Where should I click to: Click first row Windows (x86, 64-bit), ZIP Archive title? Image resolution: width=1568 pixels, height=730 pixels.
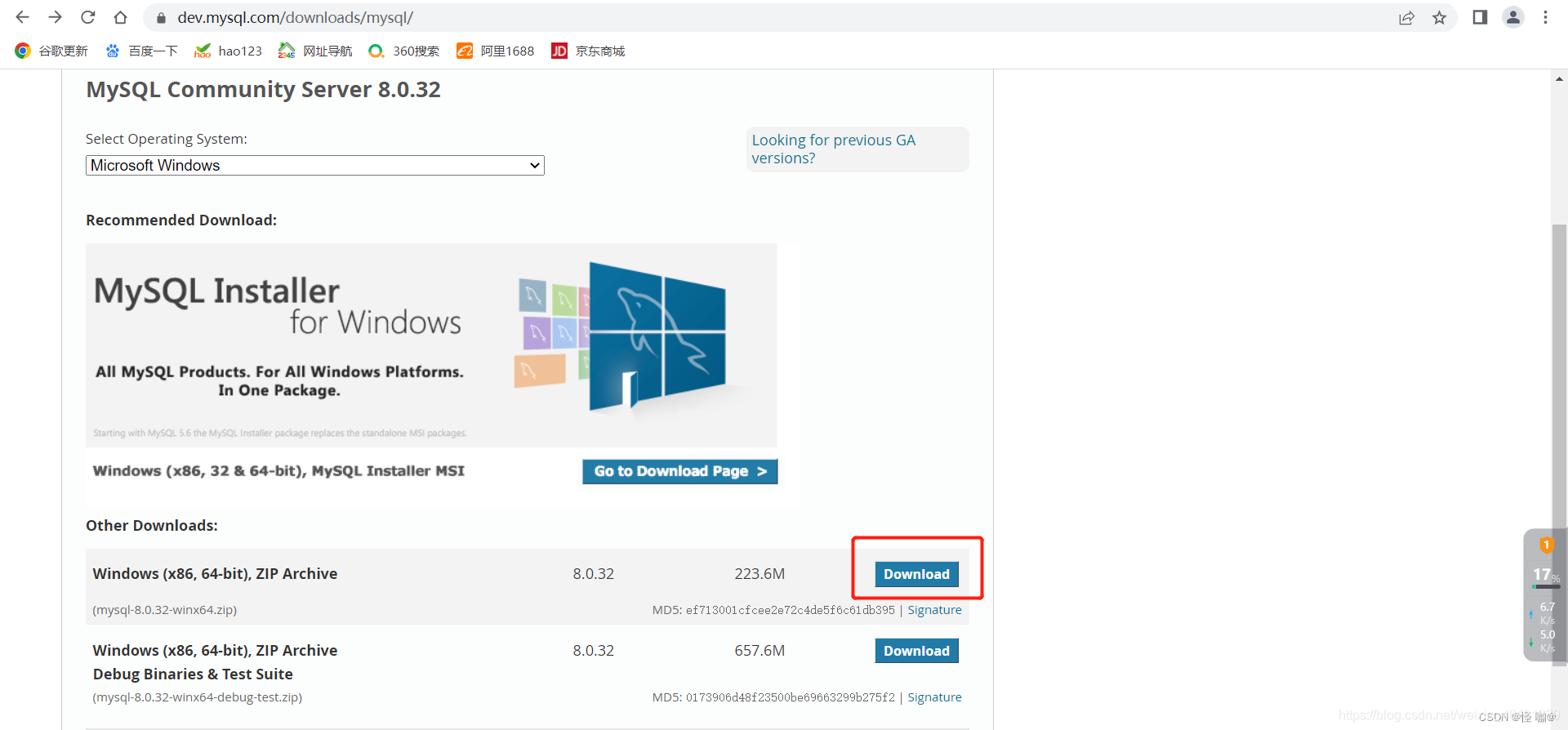pyautogui.click(x=215, y=573)
